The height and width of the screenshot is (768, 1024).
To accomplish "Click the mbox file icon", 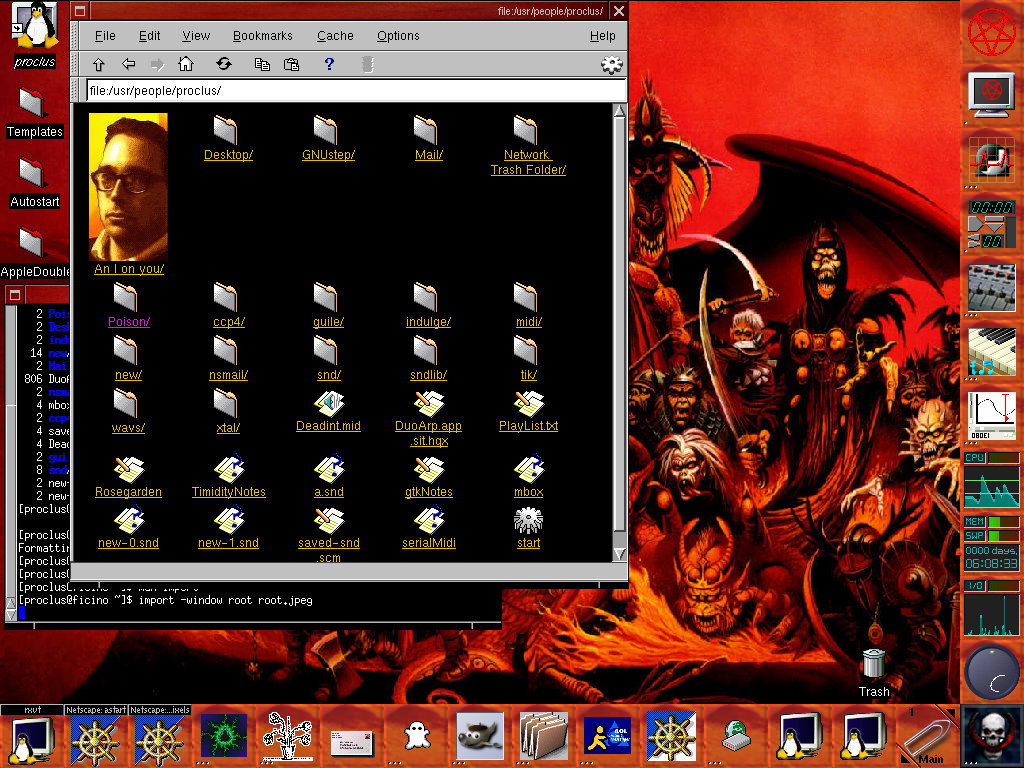I will pyautogui.click(x=529, y=468).
